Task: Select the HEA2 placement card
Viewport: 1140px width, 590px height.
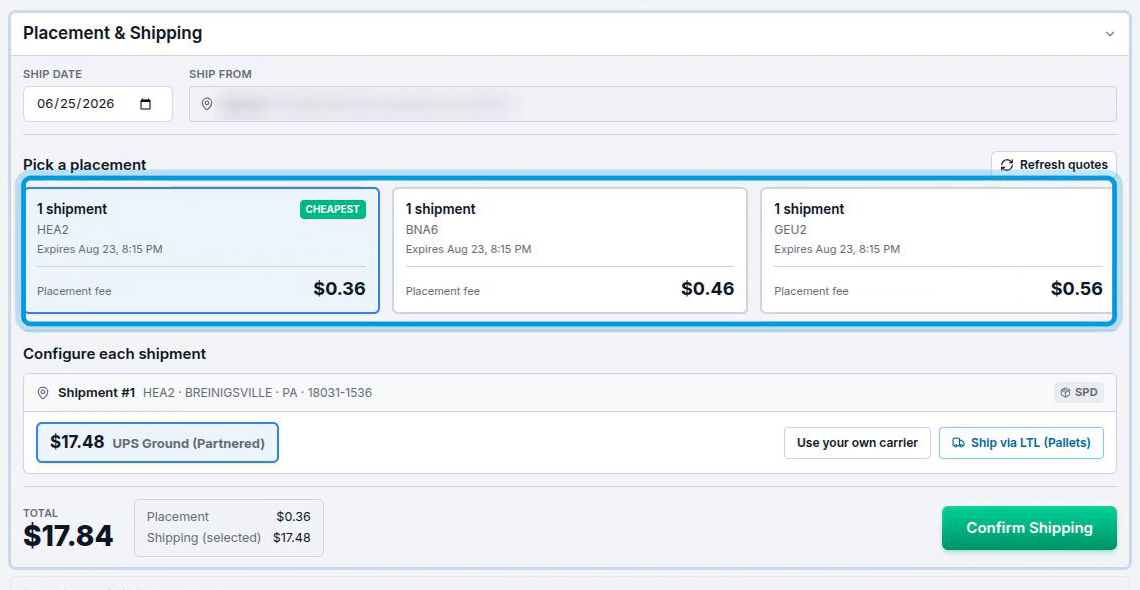Action: point(201,251)
